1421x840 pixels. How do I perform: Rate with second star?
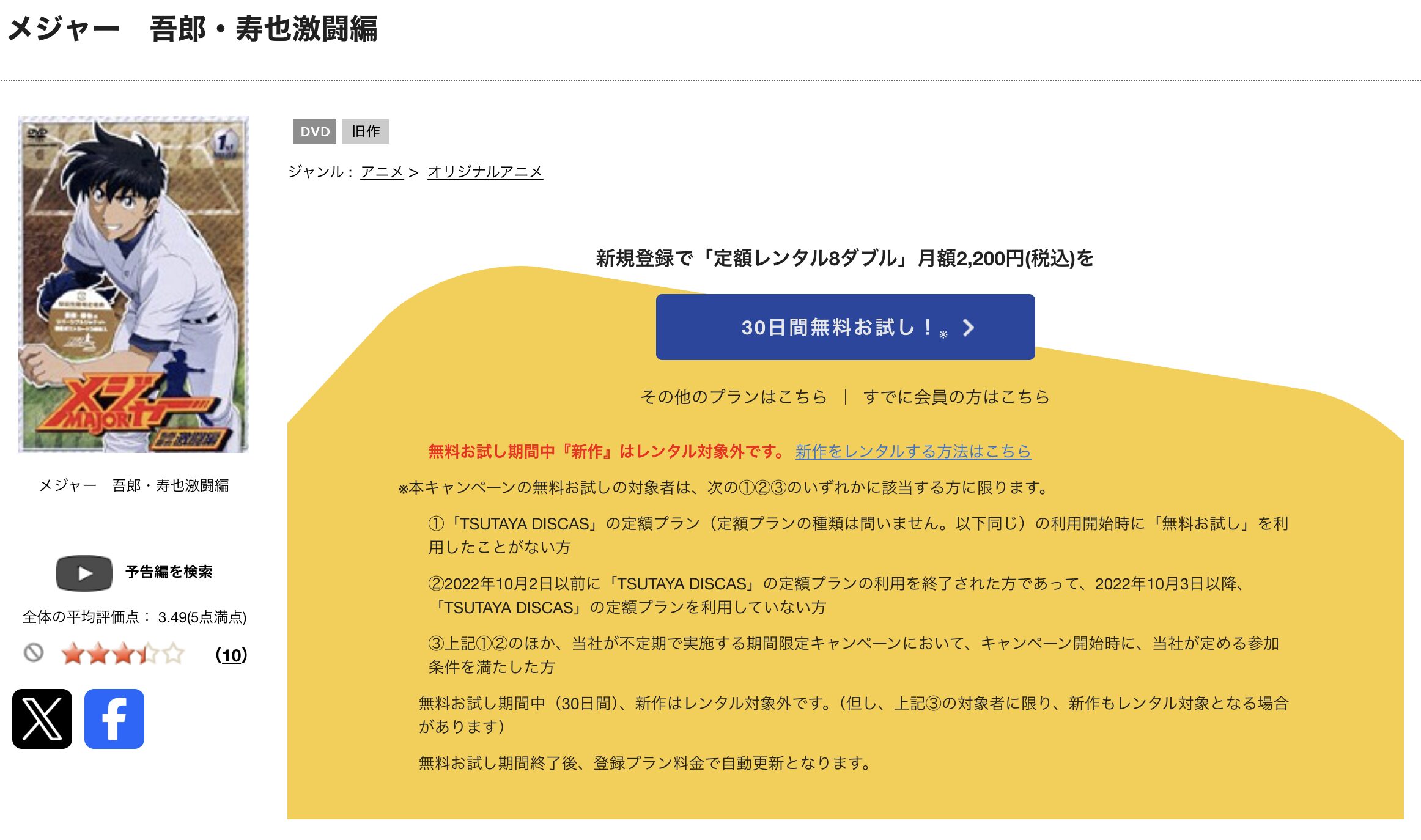(x=98, y=654)
